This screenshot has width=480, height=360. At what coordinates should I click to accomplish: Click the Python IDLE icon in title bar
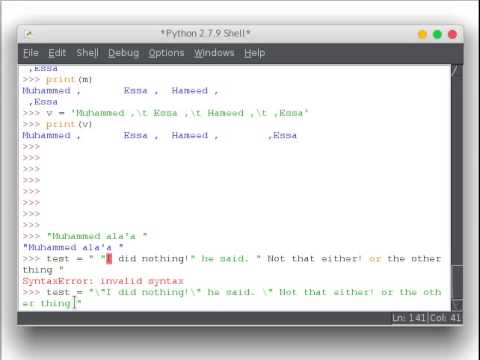point(28,34)
